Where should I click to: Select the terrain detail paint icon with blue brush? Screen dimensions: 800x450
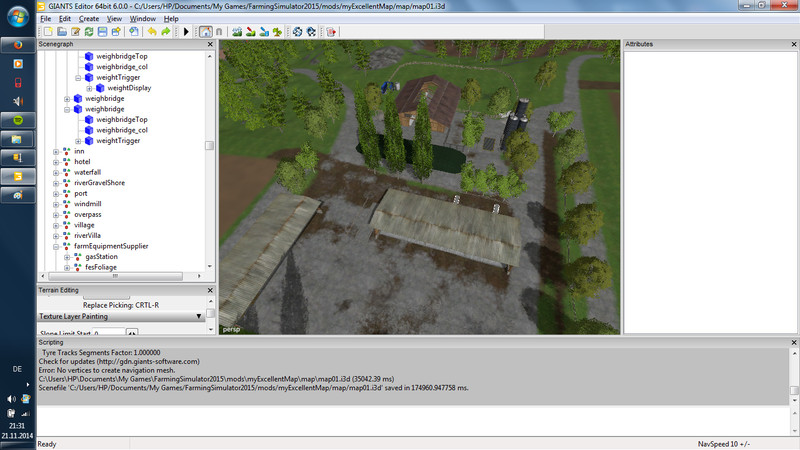pos(264,32)
